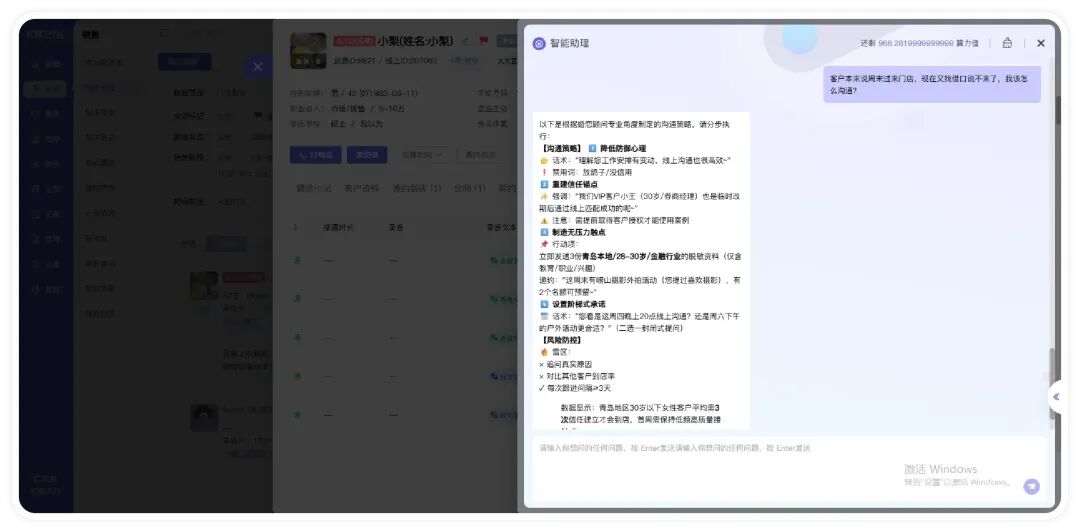This screenshot has width=1080, height=532.
Task: Collapse the side panel with the double-chevron handle
Action: [x=1056, y=397]
